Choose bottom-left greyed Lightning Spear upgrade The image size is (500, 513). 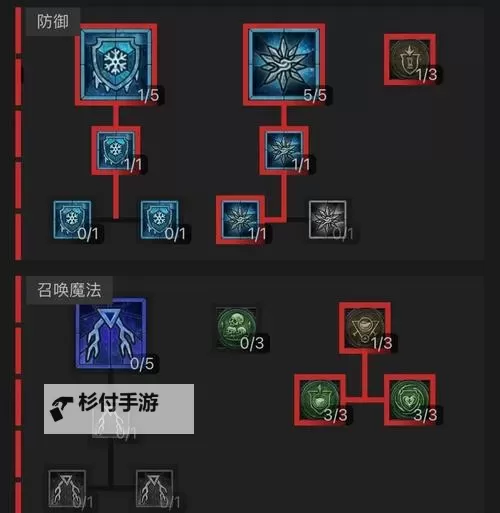tap(67, 488)
